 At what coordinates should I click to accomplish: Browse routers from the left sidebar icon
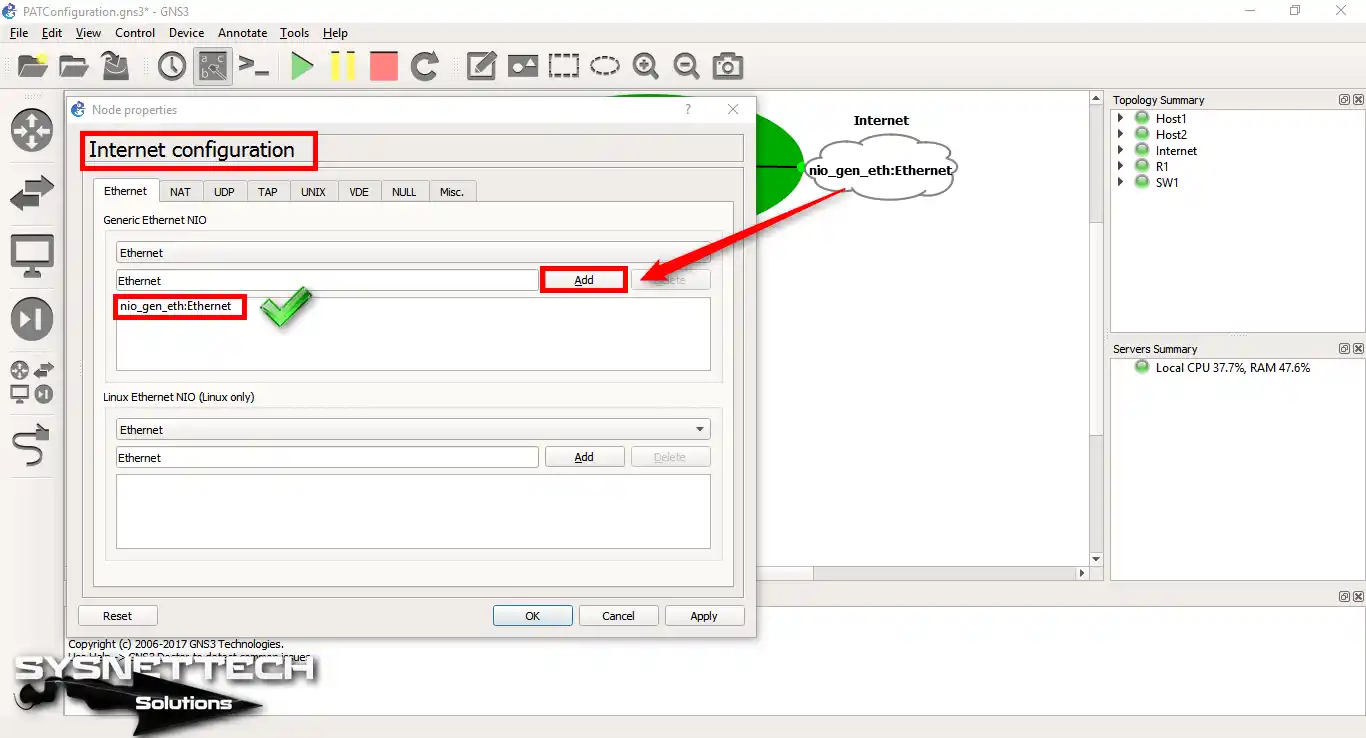pyautogui.click(x=31, y=130)
